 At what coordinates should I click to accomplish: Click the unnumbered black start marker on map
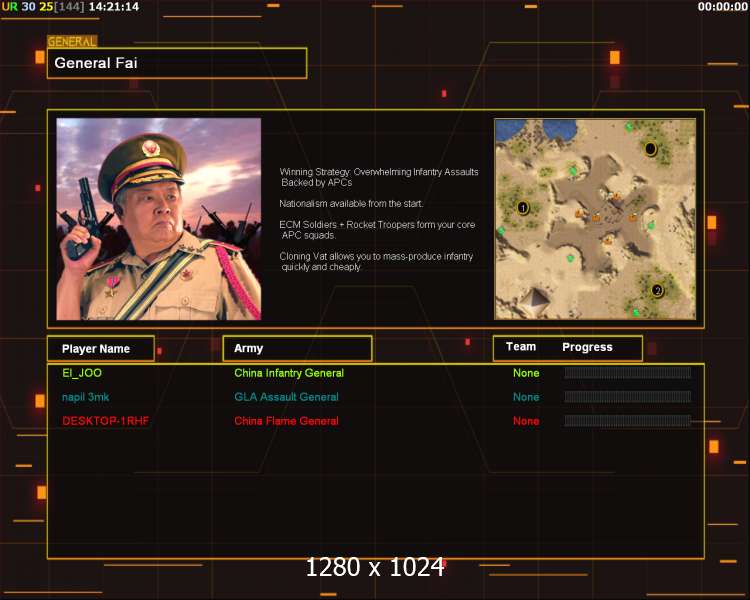(650, 149)
